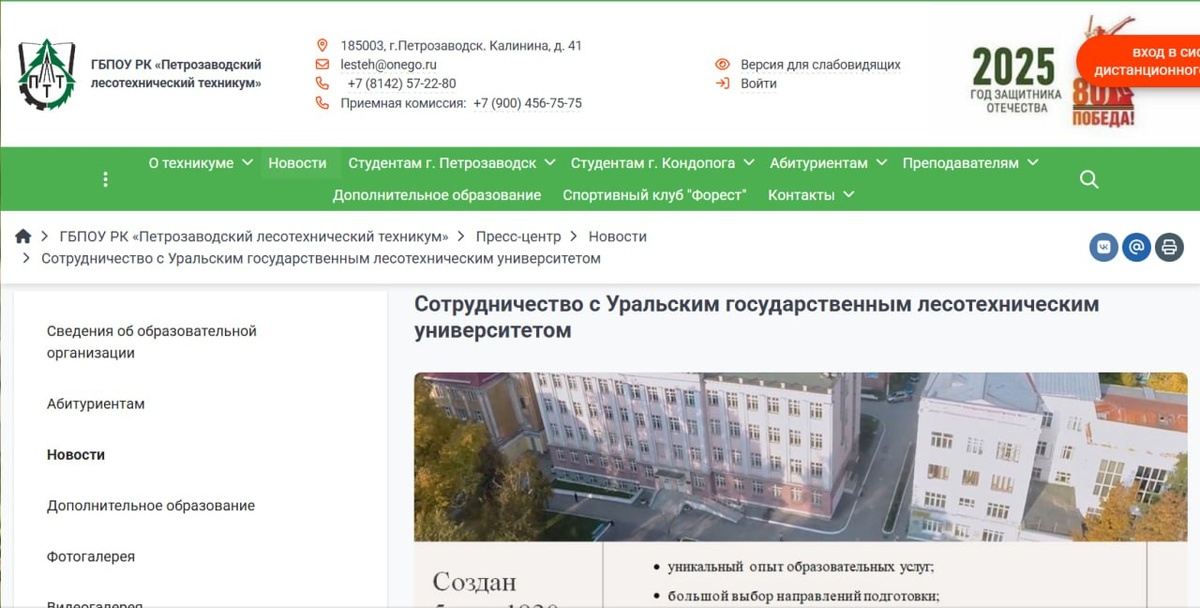The image size is (1200, 608).
Task: Open Дополнительное образование in the left sidebar
Action: 151,505
